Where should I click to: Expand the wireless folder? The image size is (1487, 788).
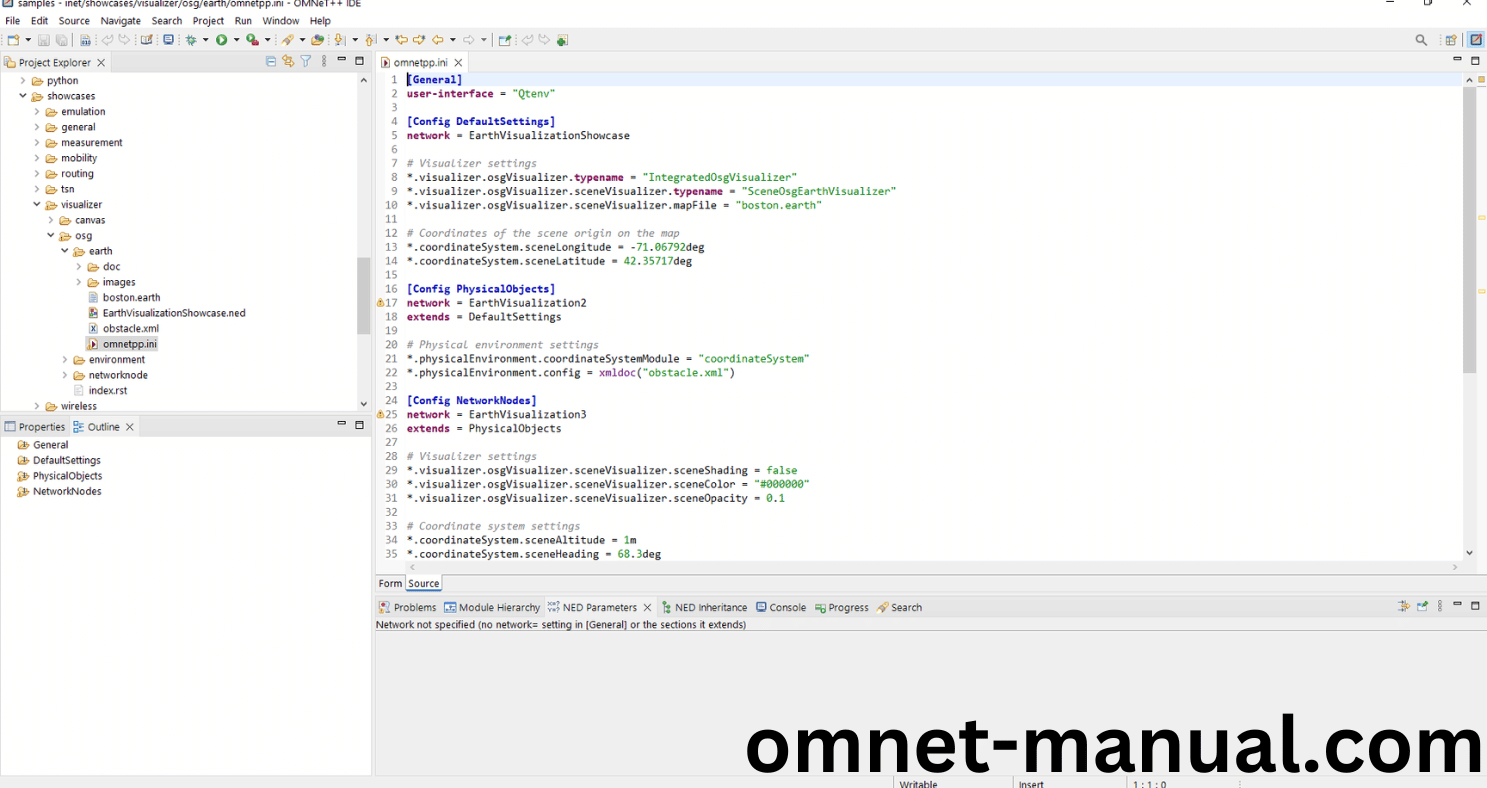tap(37, 406)
